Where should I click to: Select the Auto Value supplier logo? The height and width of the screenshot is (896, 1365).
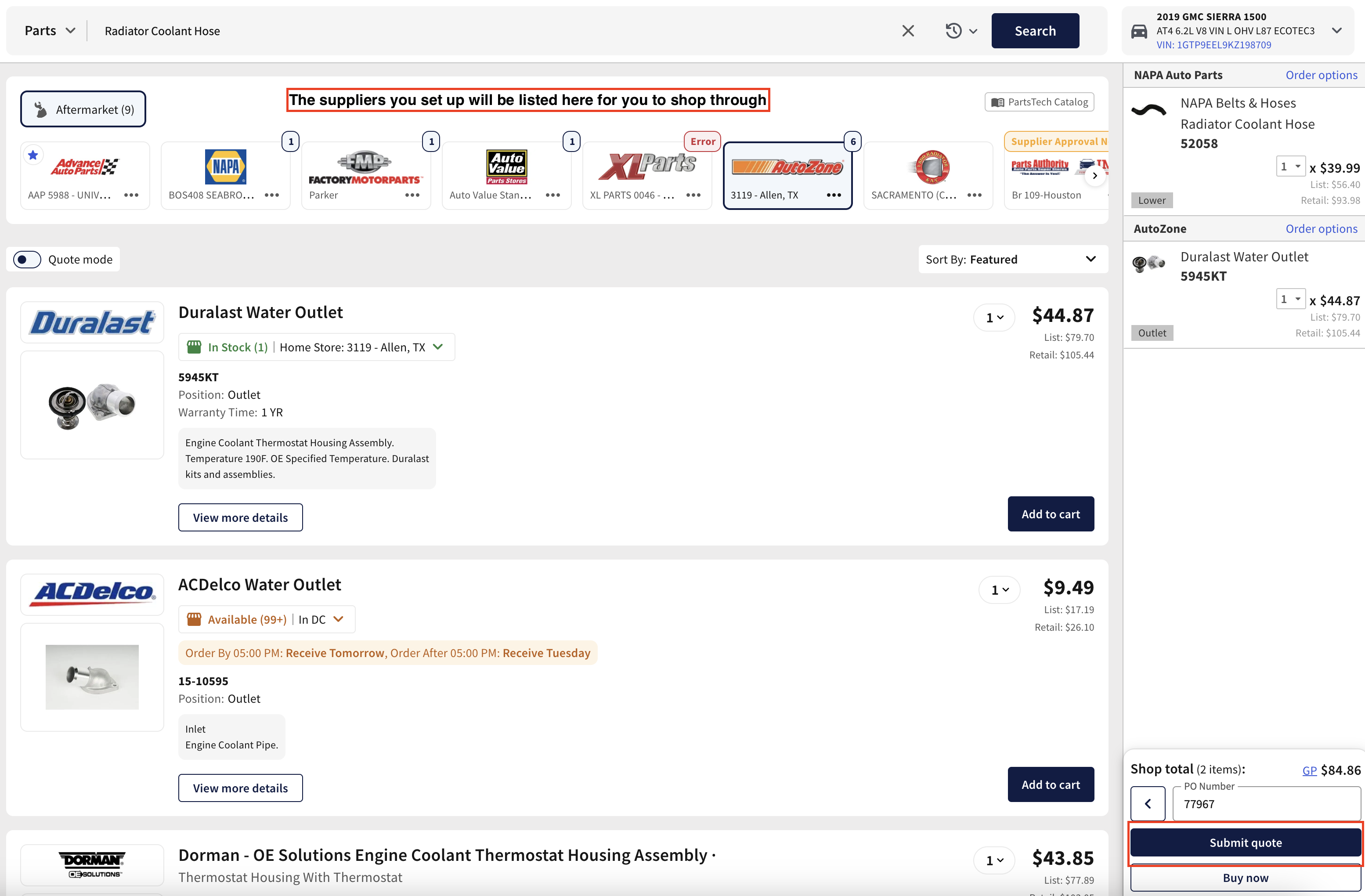(x=506, y=167)
